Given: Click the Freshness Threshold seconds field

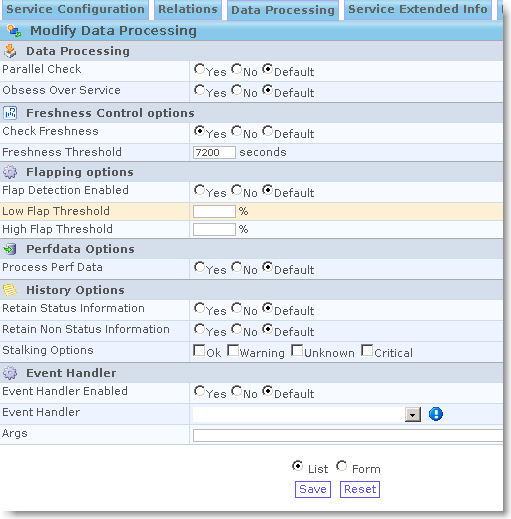Looking at the screenshot, I should point(214,152).
